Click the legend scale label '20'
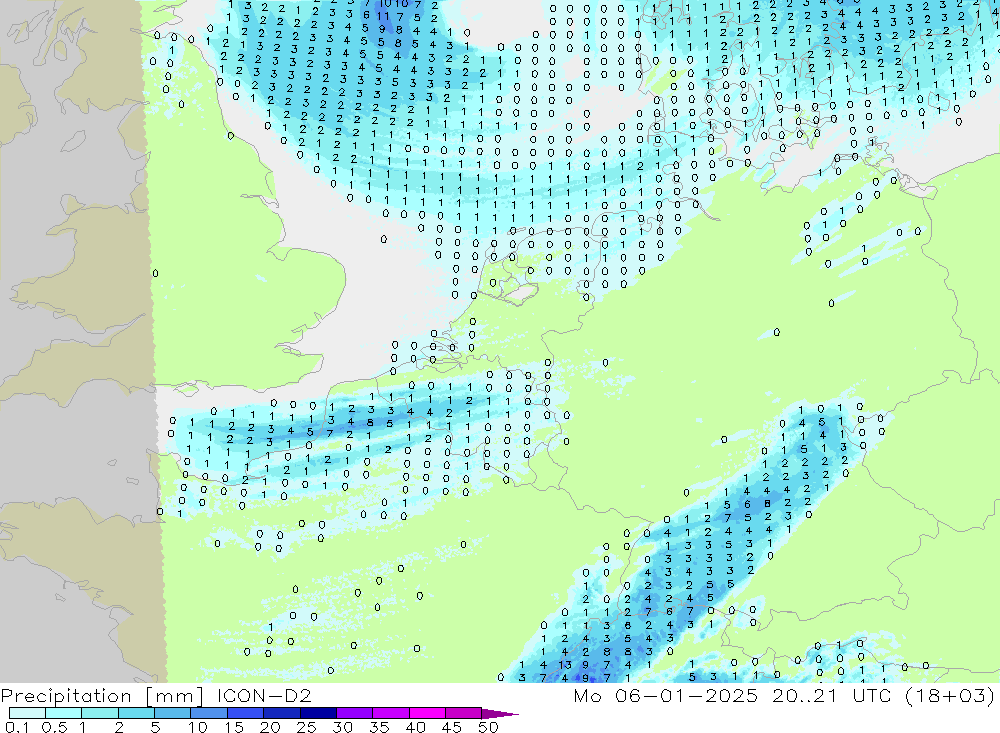 pyautogui.click(x=270, y=727)
